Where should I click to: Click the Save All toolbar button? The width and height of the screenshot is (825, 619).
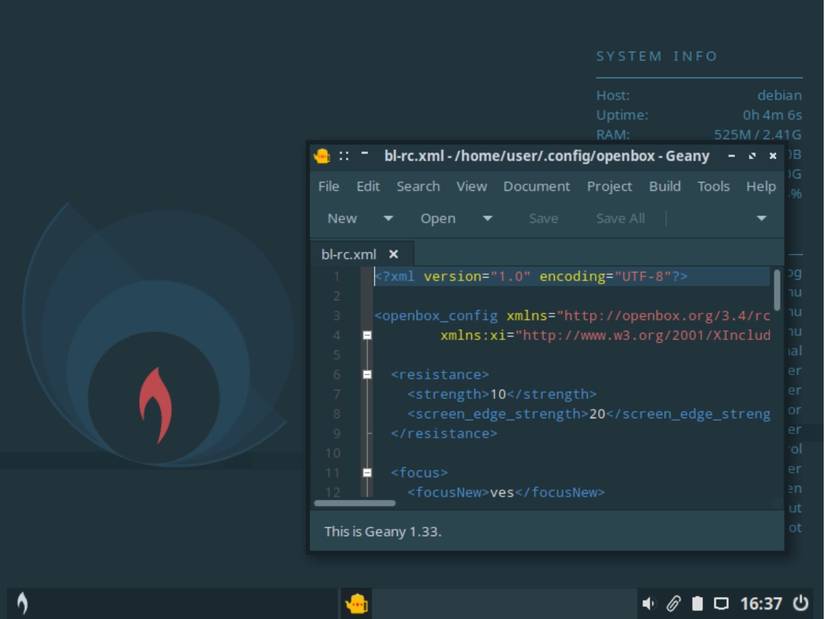[x=620, y=218]
